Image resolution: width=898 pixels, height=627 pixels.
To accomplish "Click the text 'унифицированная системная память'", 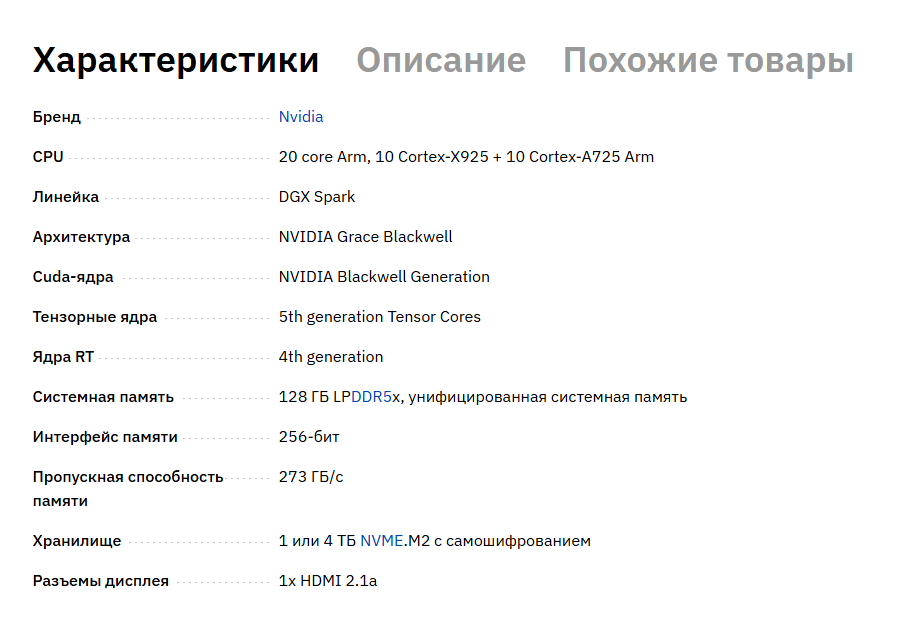I will tap(548, 397).
